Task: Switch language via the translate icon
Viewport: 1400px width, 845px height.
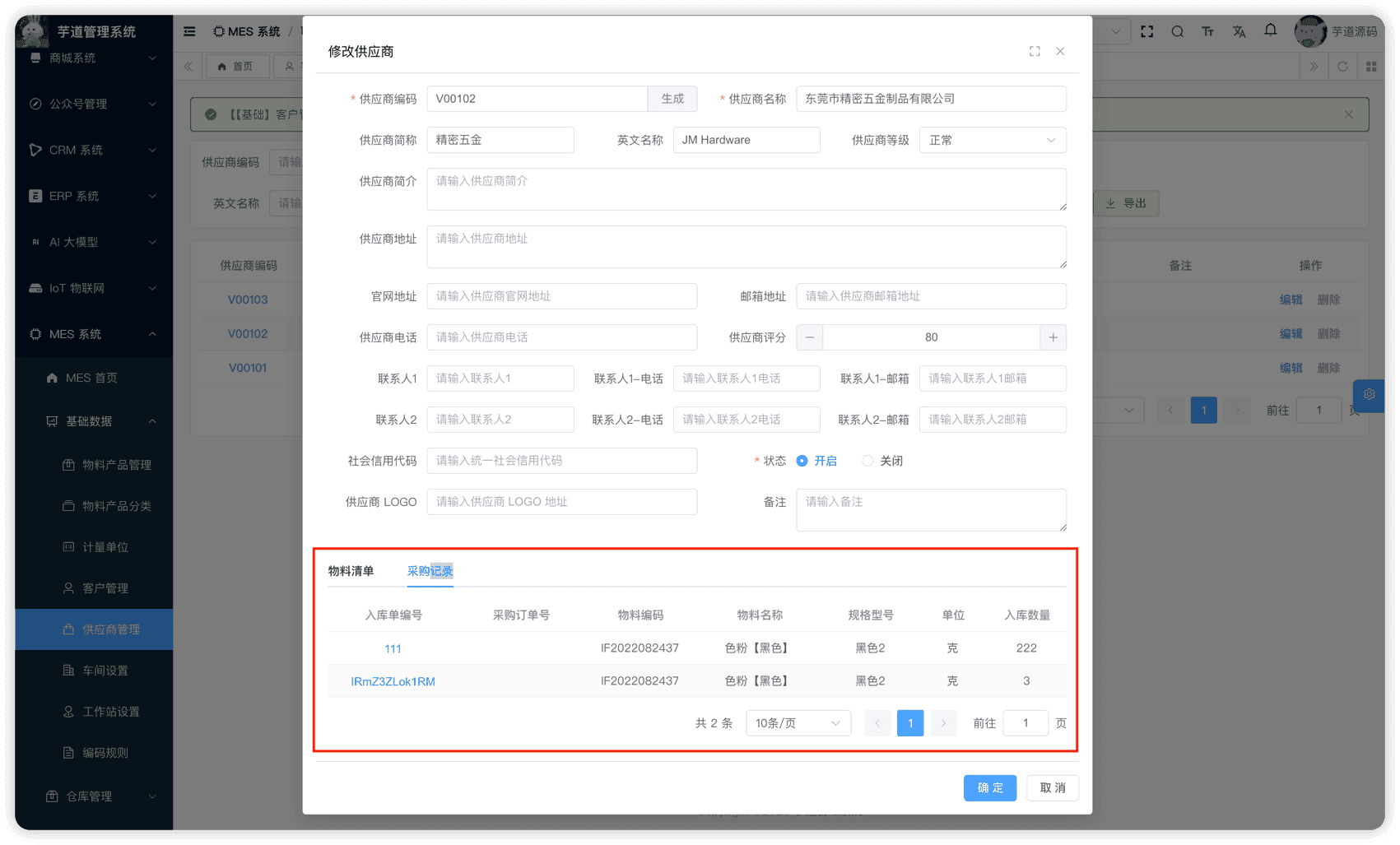Action: (1239, 30)
